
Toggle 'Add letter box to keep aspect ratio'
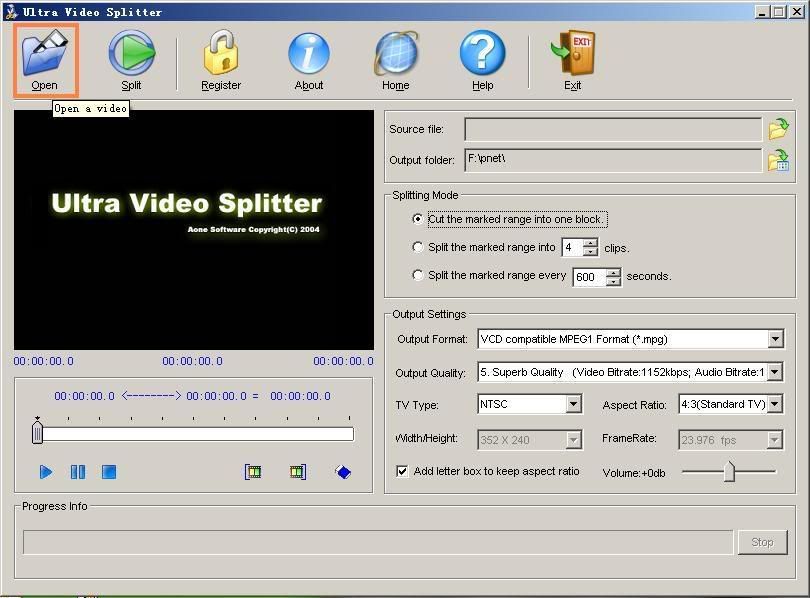(402, 471)
